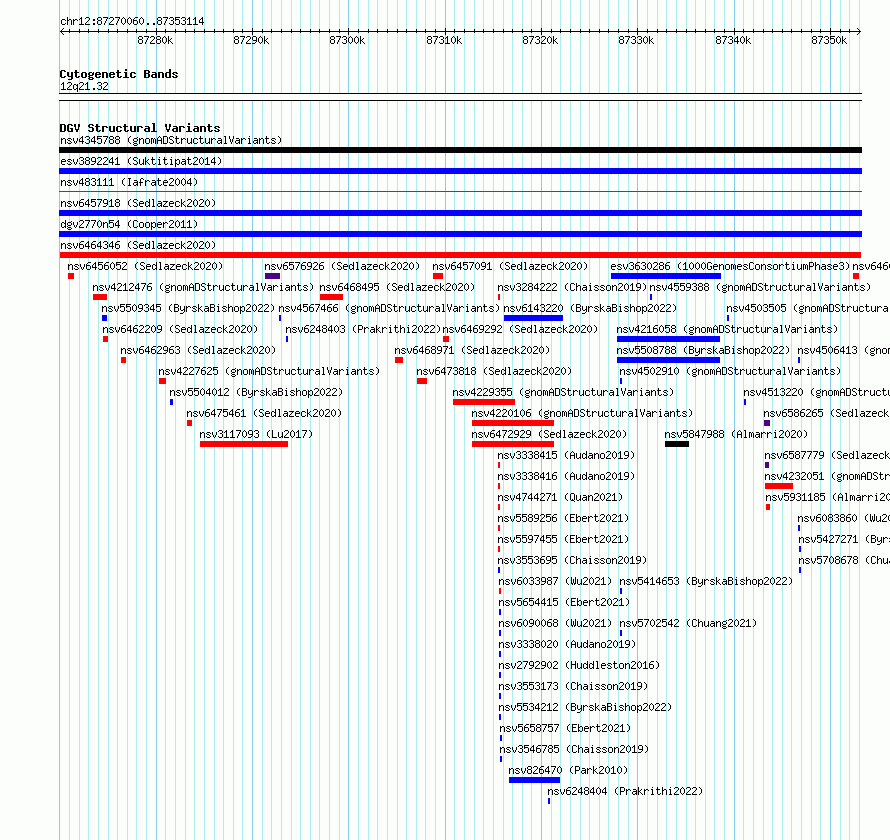Open the nsv5597455 (Ebert2021) label
The width and height of the screenshot is (890, 840).
(563, 539)
